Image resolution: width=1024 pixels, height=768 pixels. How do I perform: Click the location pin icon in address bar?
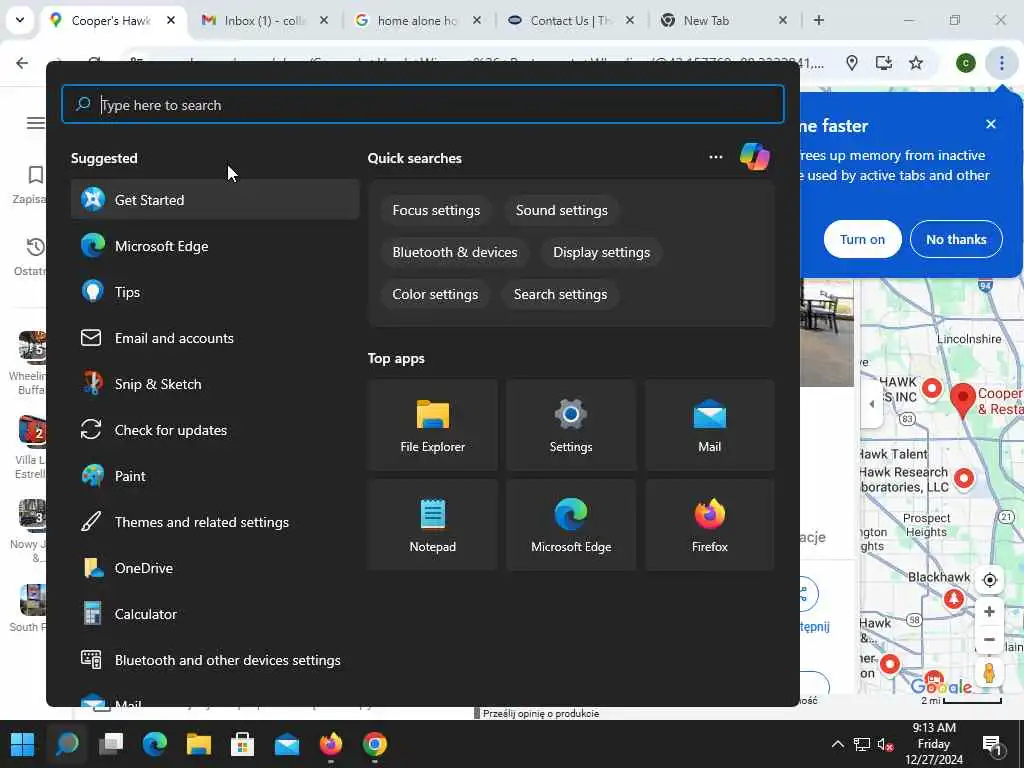[852, 63]
